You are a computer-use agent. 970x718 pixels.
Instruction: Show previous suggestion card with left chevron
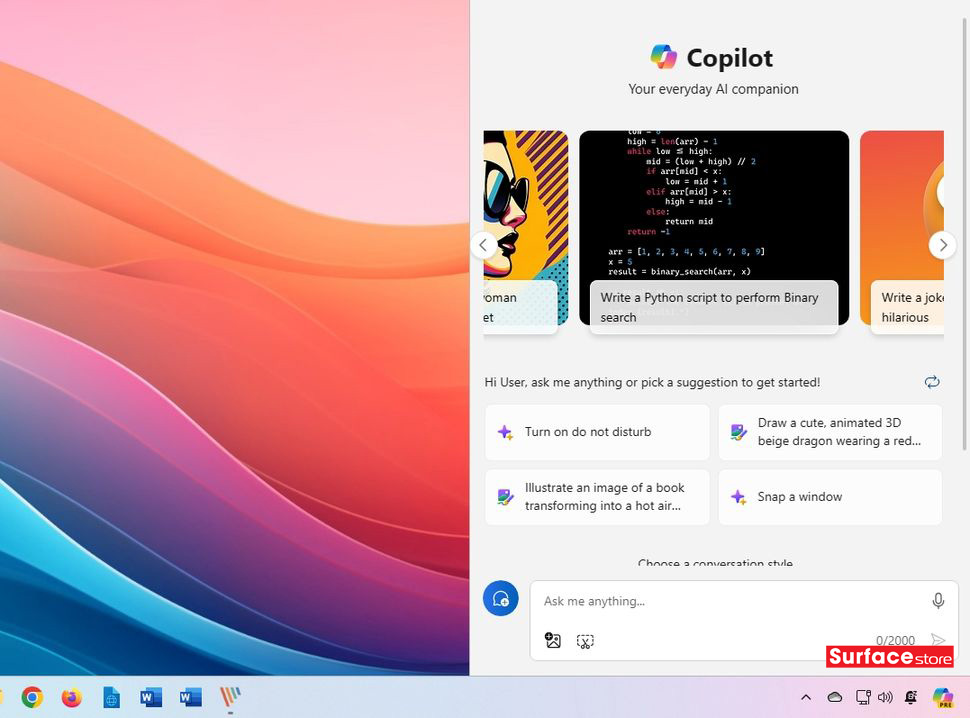pyautogui.click(x=483, y=245)
